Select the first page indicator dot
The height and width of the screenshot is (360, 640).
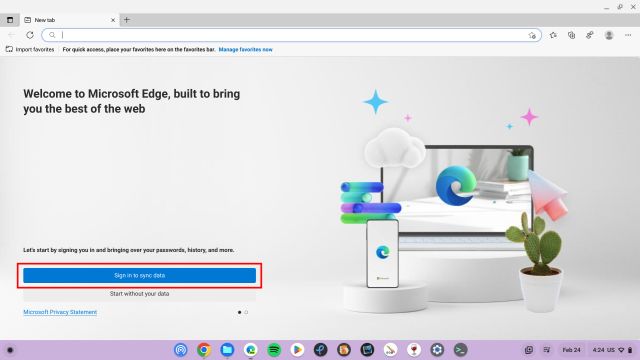[x=239, y=312]
